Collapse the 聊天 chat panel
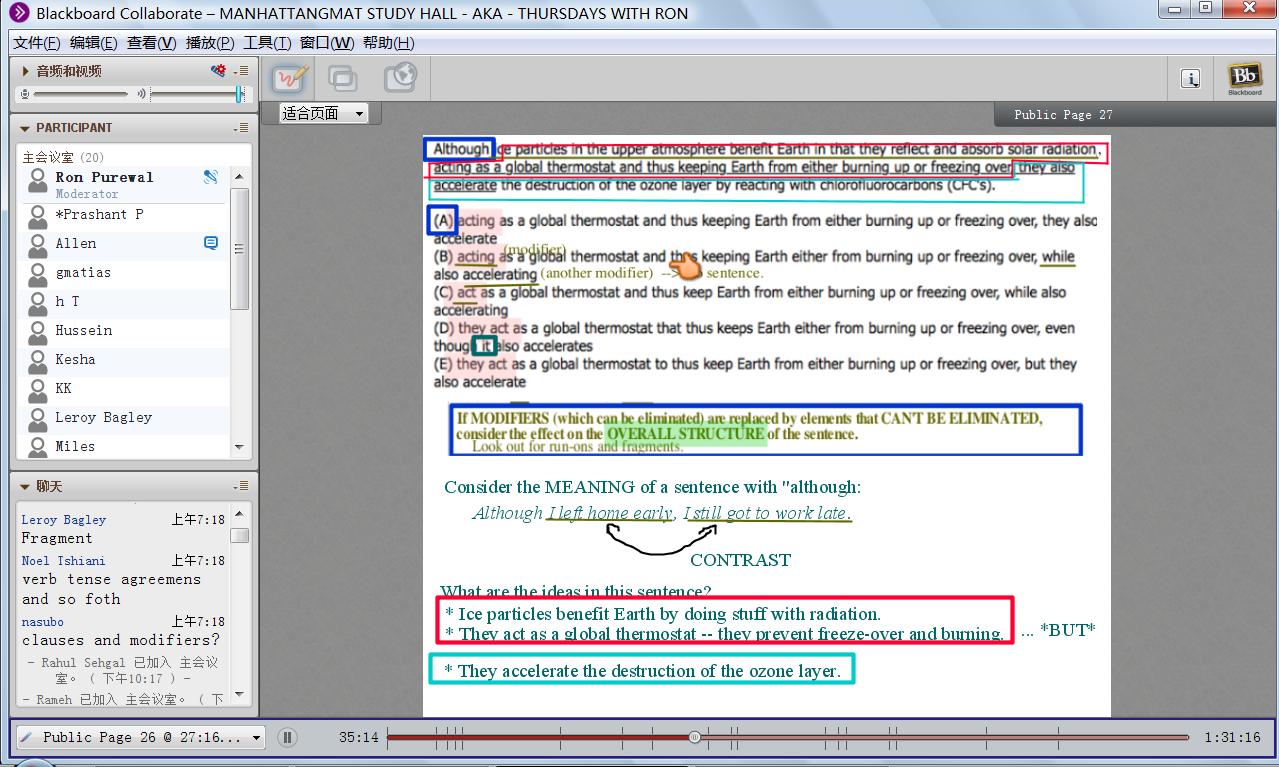The height and width of the screenshot is (767, 1279). [x=26, y=486]
